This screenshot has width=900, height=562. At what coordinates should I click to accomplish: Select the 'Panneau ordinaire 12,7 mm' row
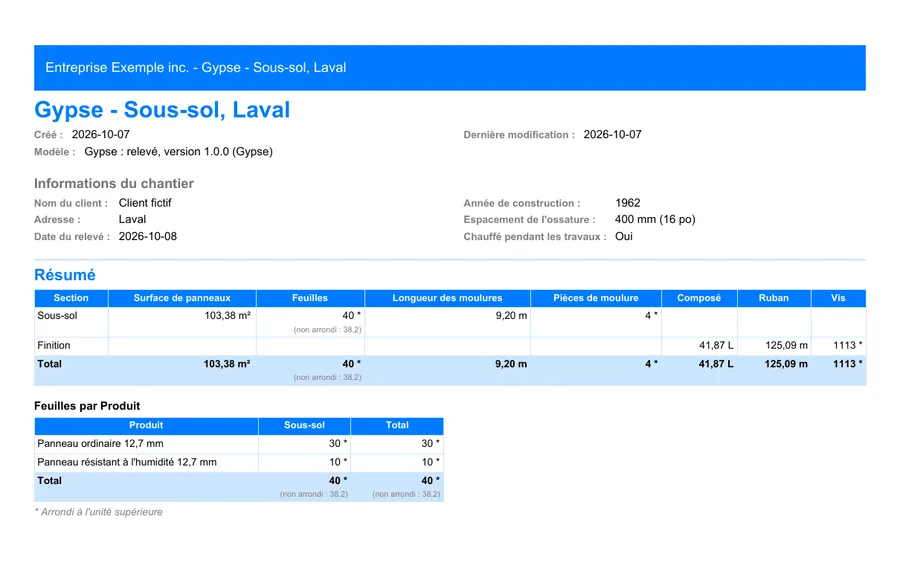(239, 444)
